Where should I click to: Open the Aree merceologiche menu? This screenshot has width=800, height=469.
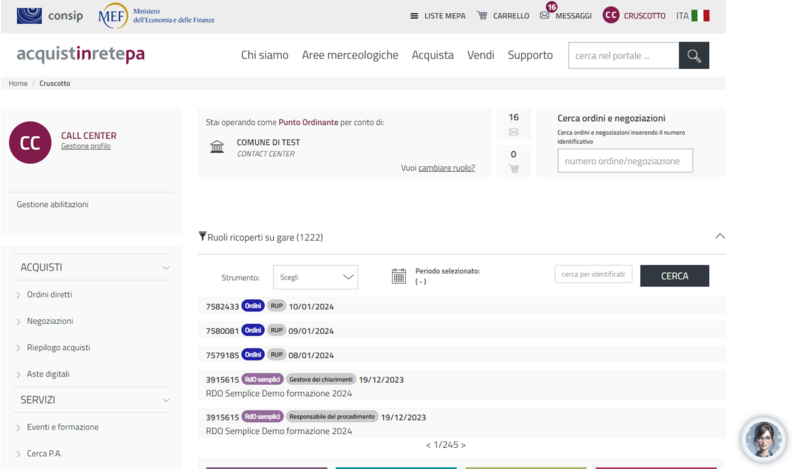350,55
